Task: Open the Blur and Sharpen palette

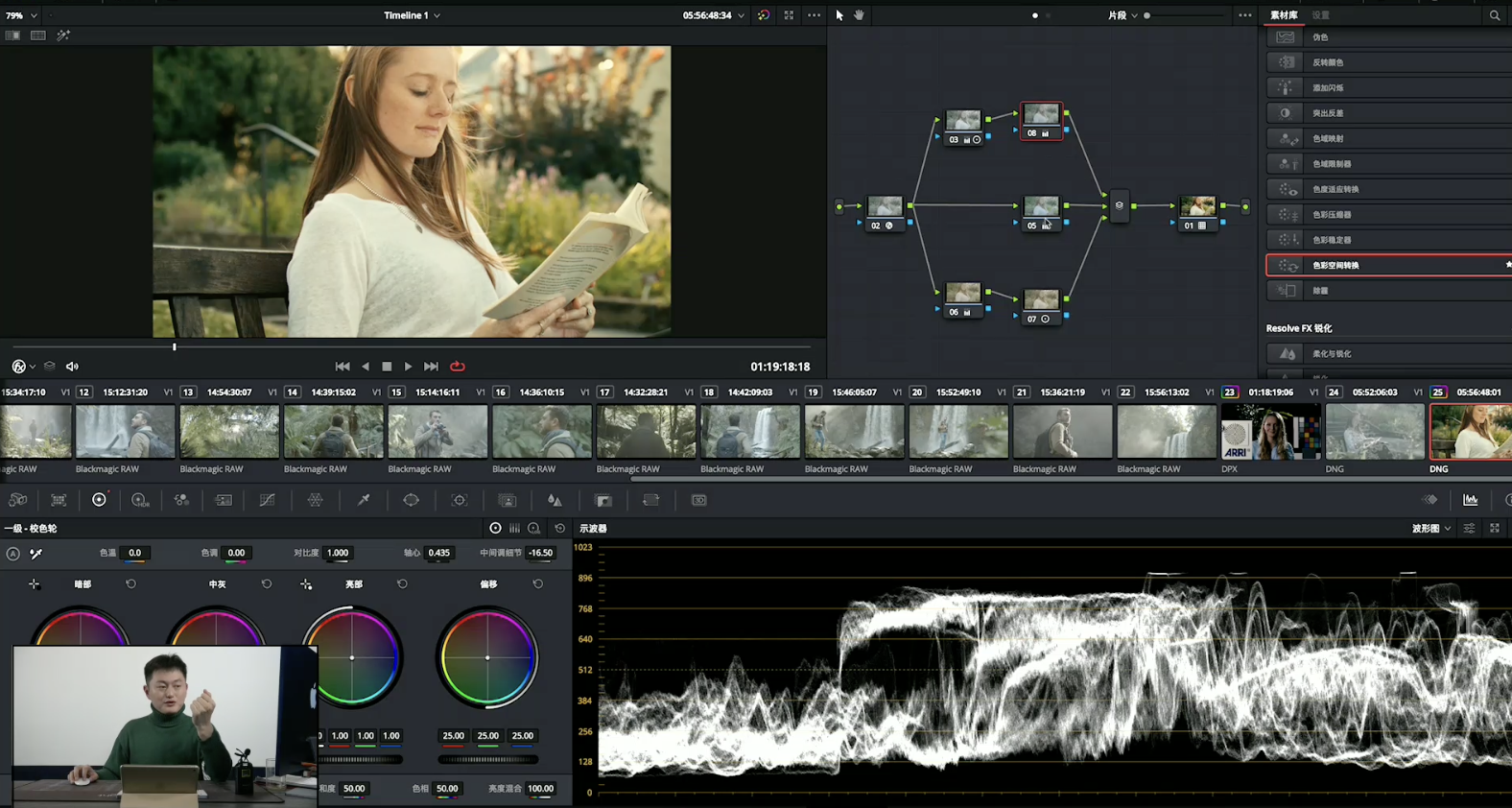Action: coord(555,500)
